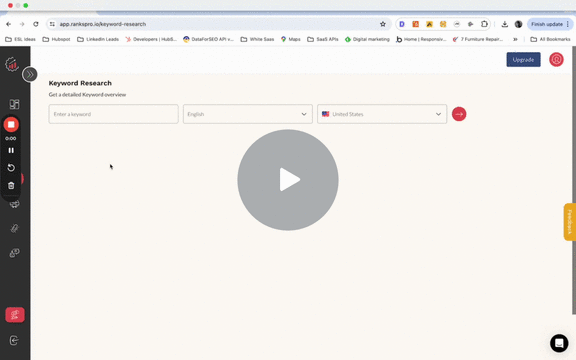Viewport: 576px width, 360px height.
Task: Open the chain links sidebar icon
Action: tap(14, 253)
